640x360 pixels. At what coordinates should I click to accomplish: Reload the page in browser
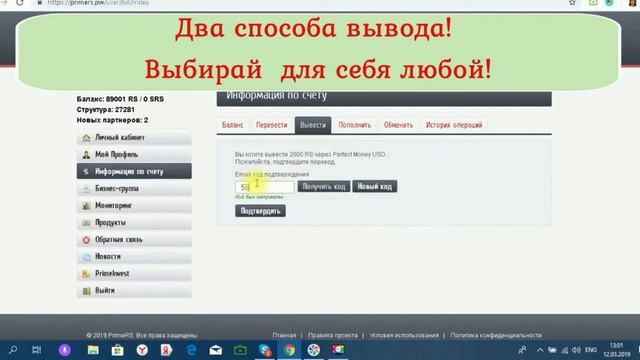point(20,3)
